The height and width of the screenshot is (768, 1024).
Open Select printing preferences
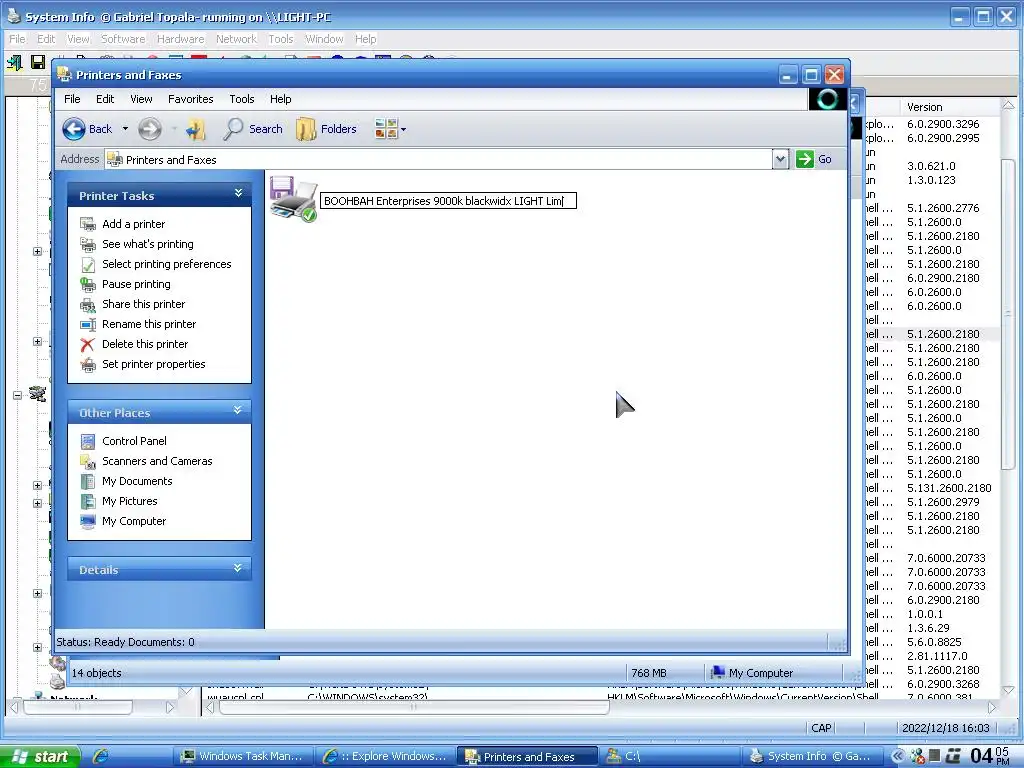tap(167, 264)
